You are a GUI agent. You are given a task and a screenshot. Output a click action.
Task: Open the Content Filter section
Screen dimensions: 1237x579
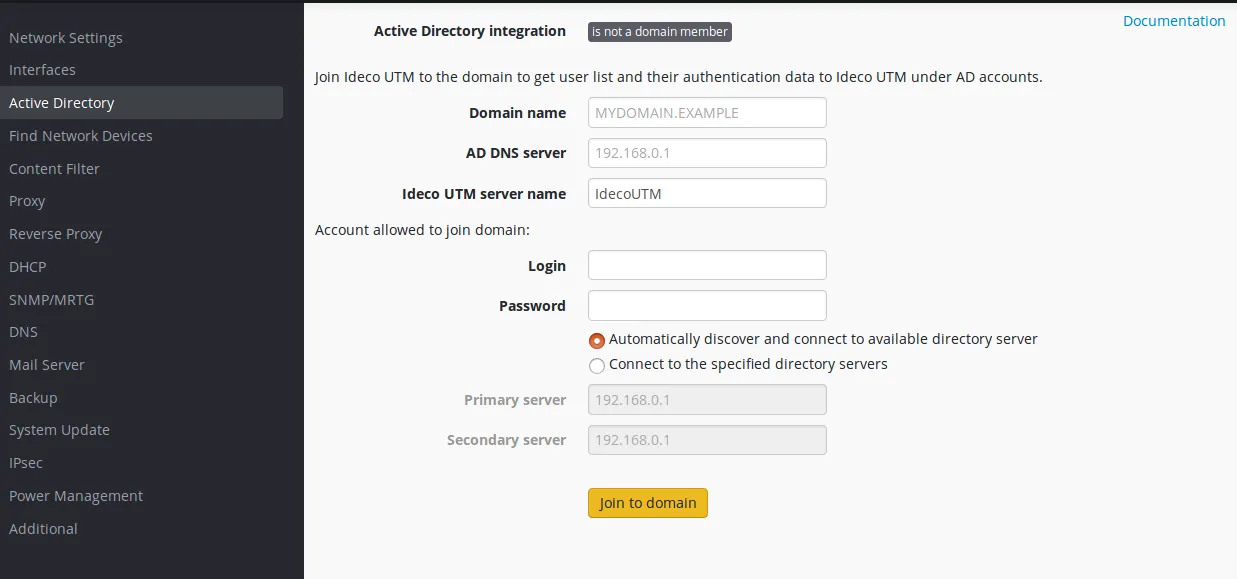pyautogui.click(x=54, y=168)
